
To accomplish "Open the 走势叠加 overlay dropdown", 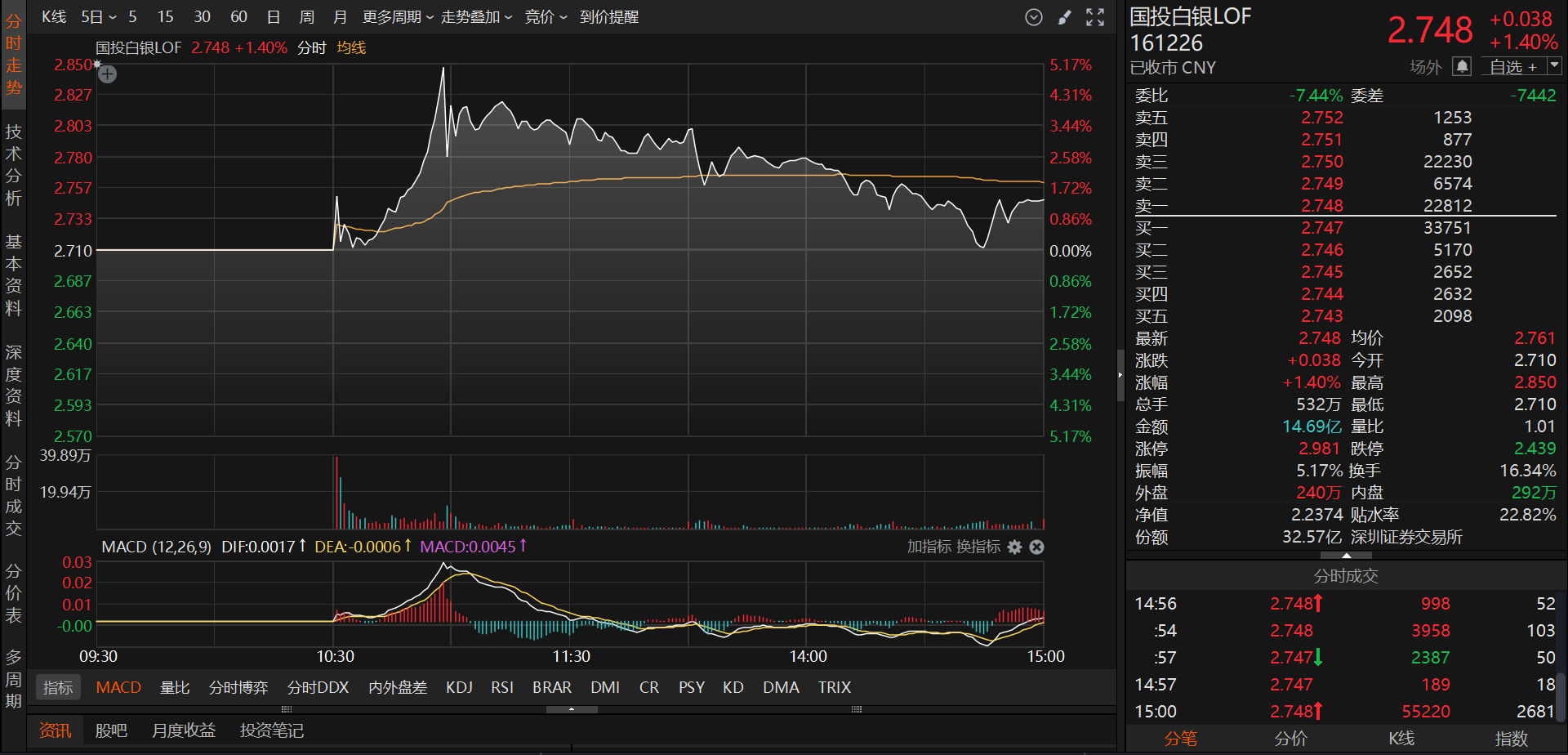I will pos(476,17).
